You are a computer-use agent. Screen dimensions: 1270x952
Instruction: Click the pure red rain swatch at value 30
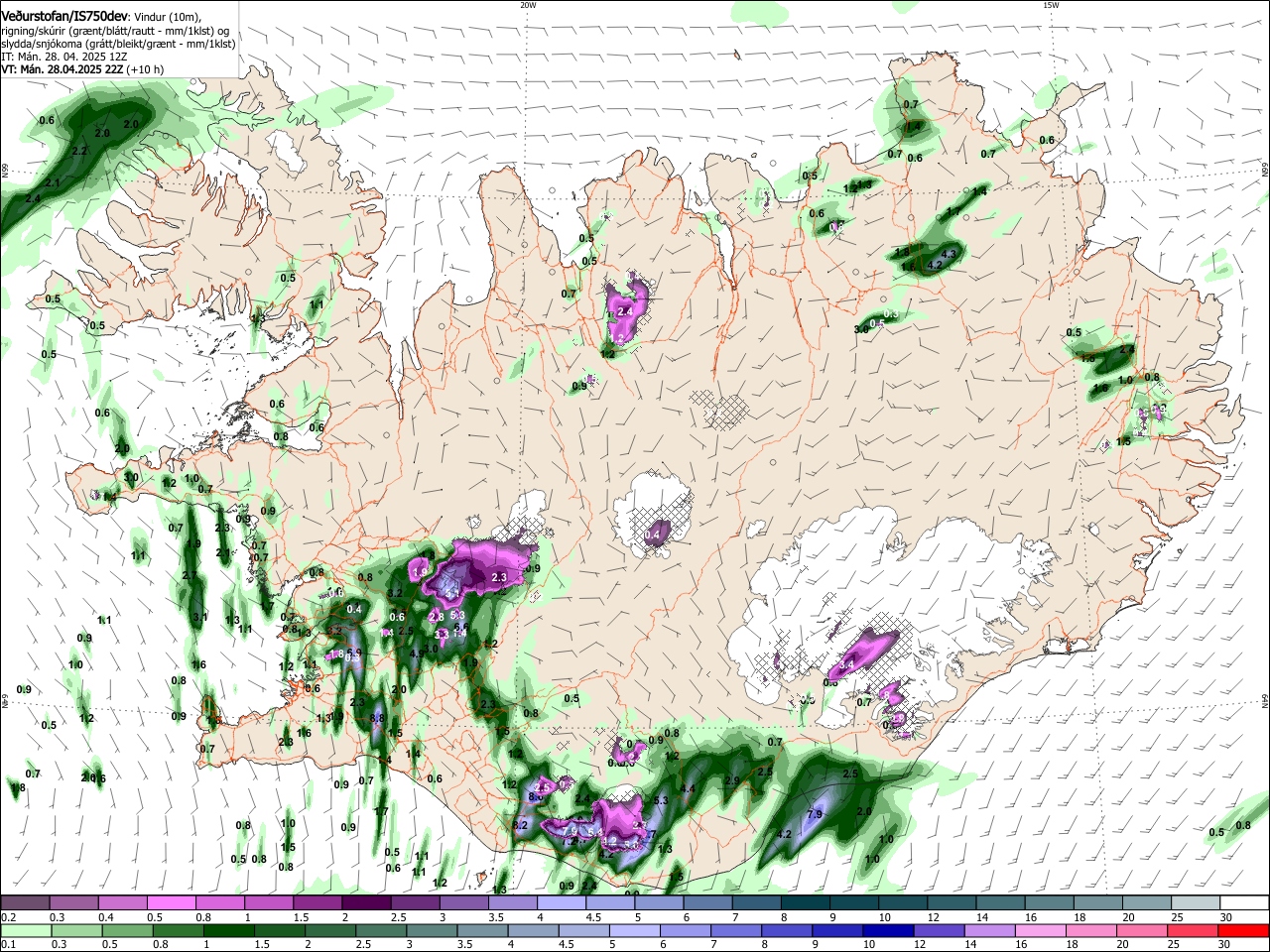coord(1244,931)
